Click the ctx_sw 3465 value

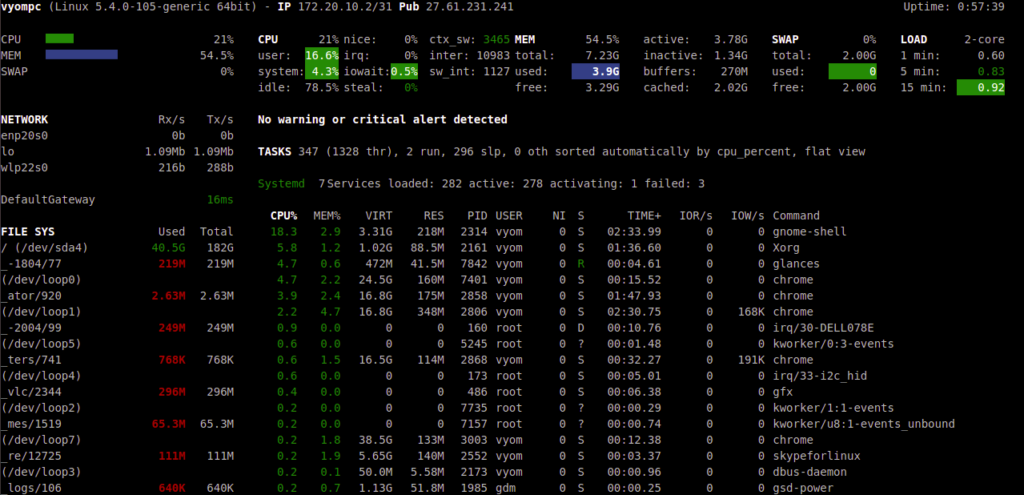coord(496,40)
